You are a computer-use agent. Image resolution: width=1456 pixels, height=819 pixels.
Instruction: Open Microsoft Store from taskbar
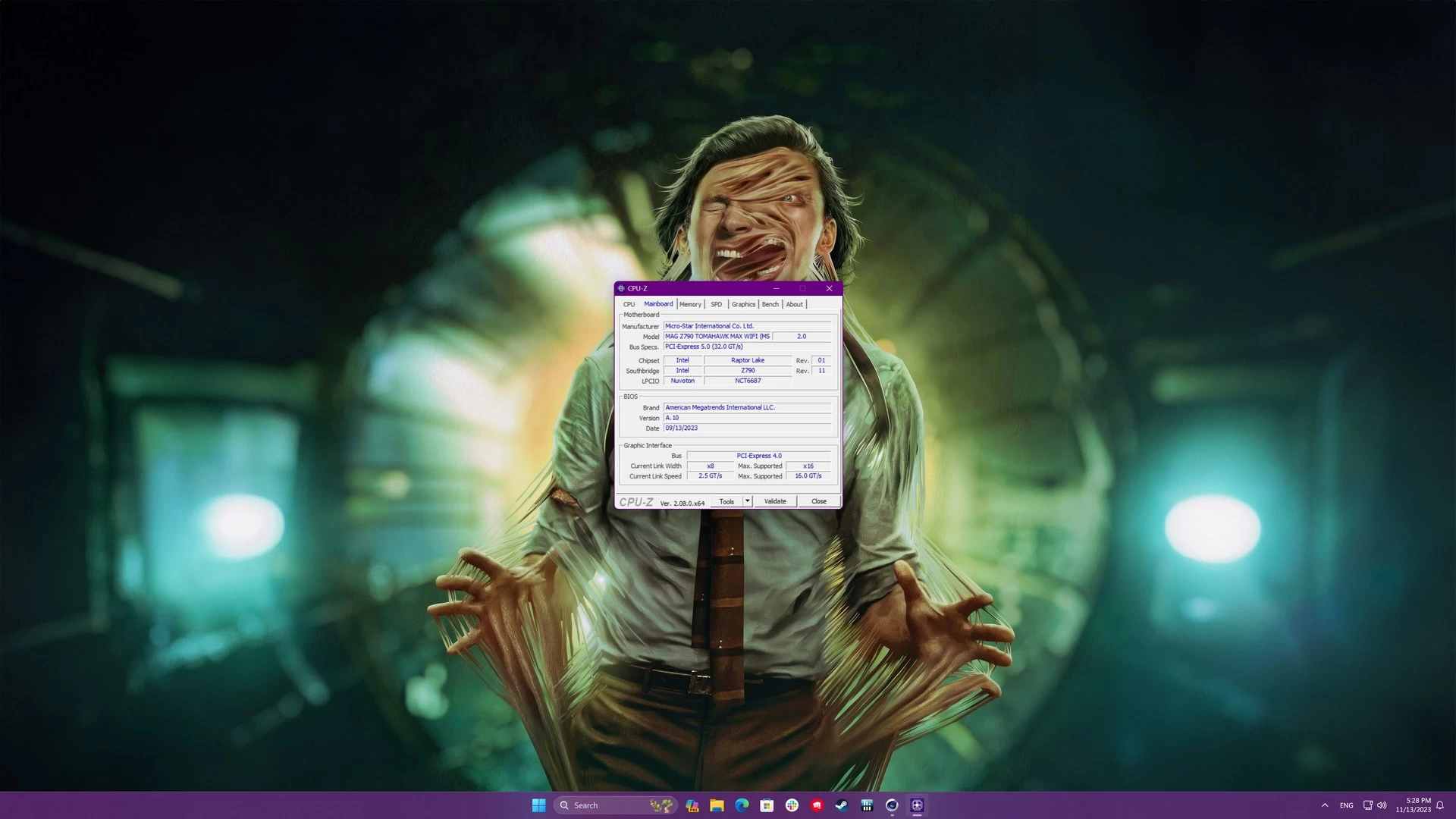pyautogui.click(x=767, y=805)
